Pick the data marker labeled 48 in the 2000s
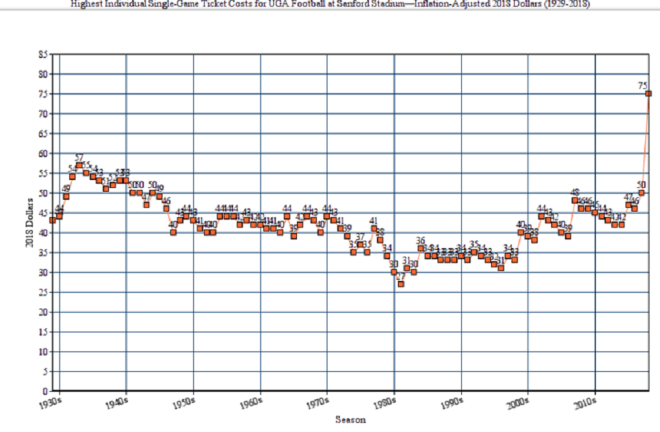 [575, 200]
